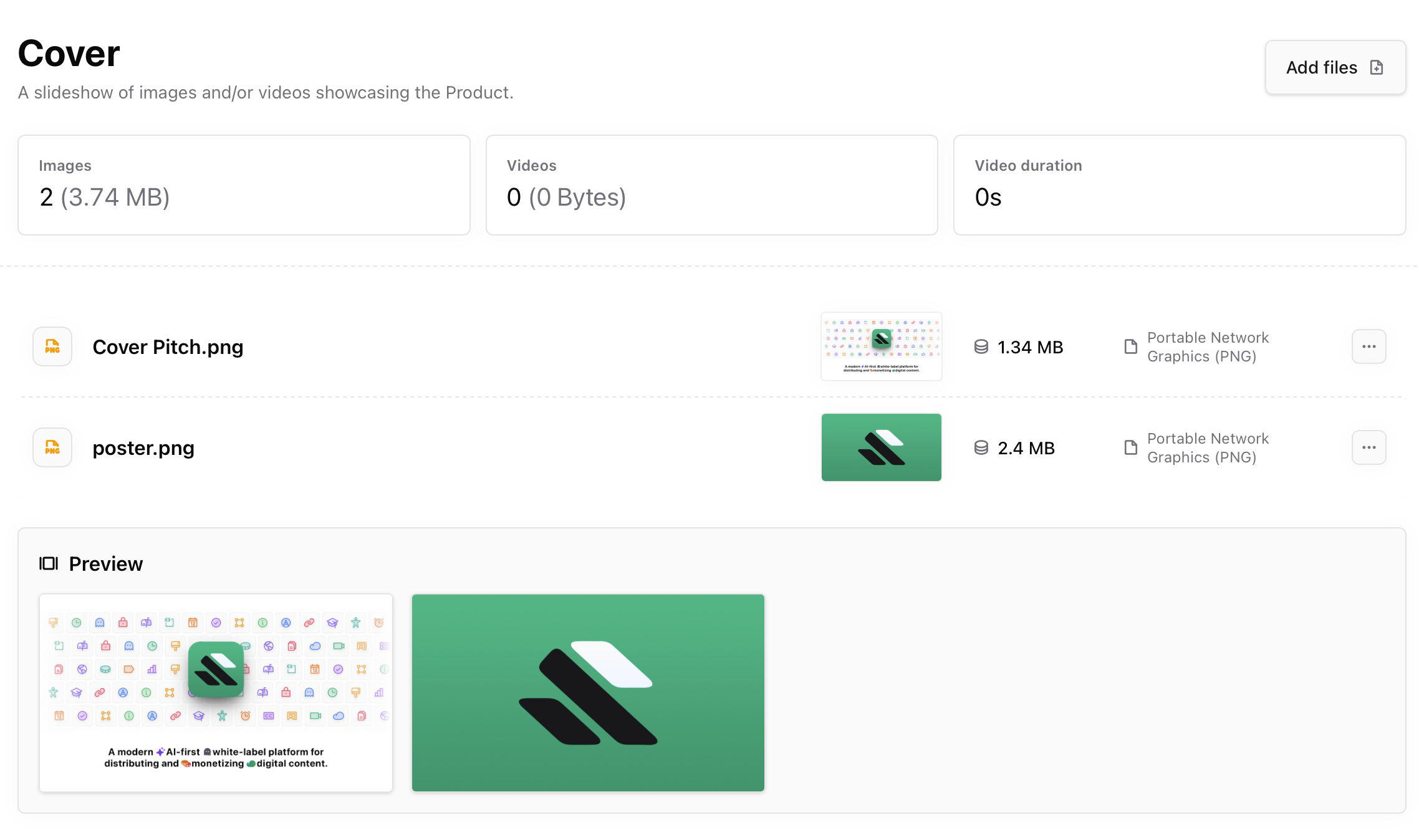
Task: Click the document icon beside Portable Network Graphics for poster.png
Action: click(x=1130, y=447)
